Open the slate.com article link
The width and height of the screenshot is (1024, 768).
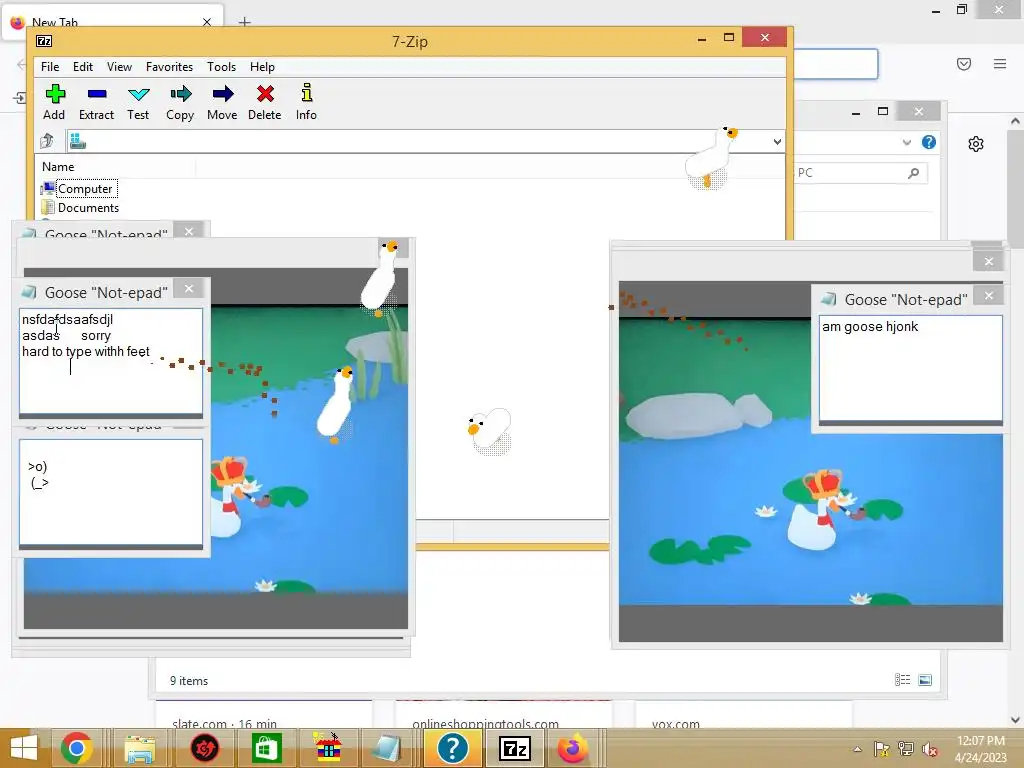click(225, 724)
